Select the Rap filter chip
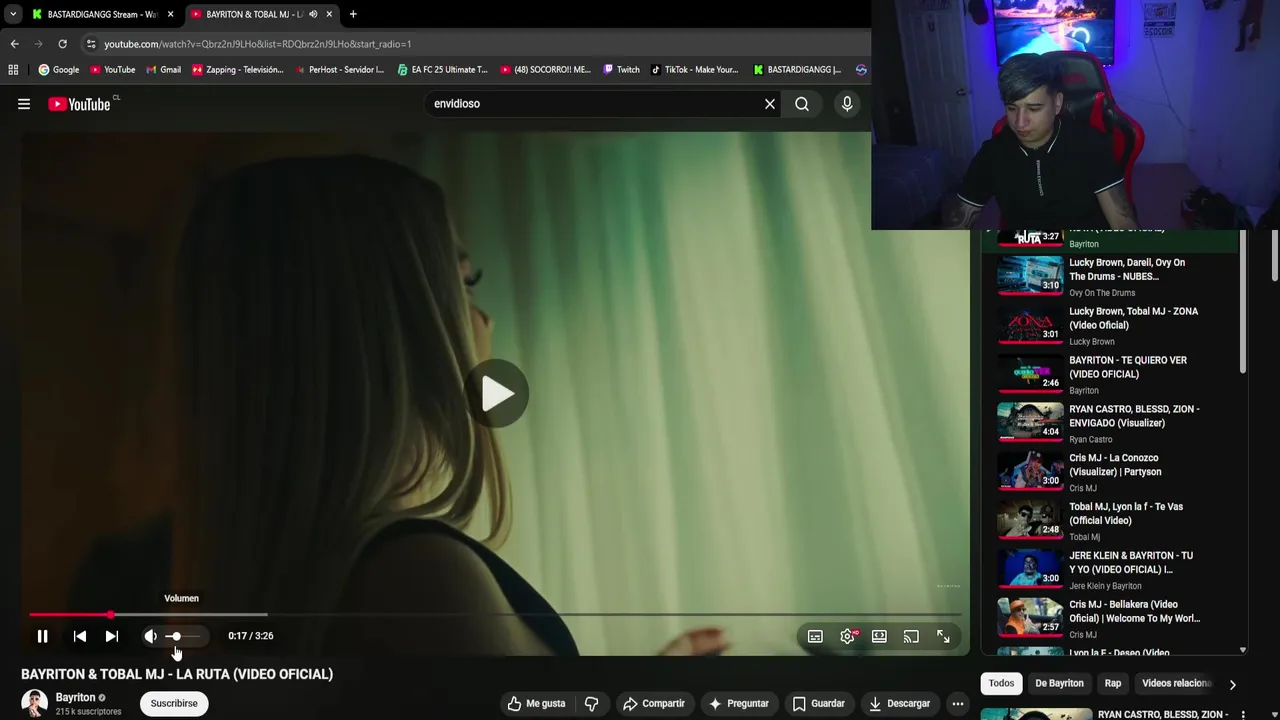 coord(1113,683)
